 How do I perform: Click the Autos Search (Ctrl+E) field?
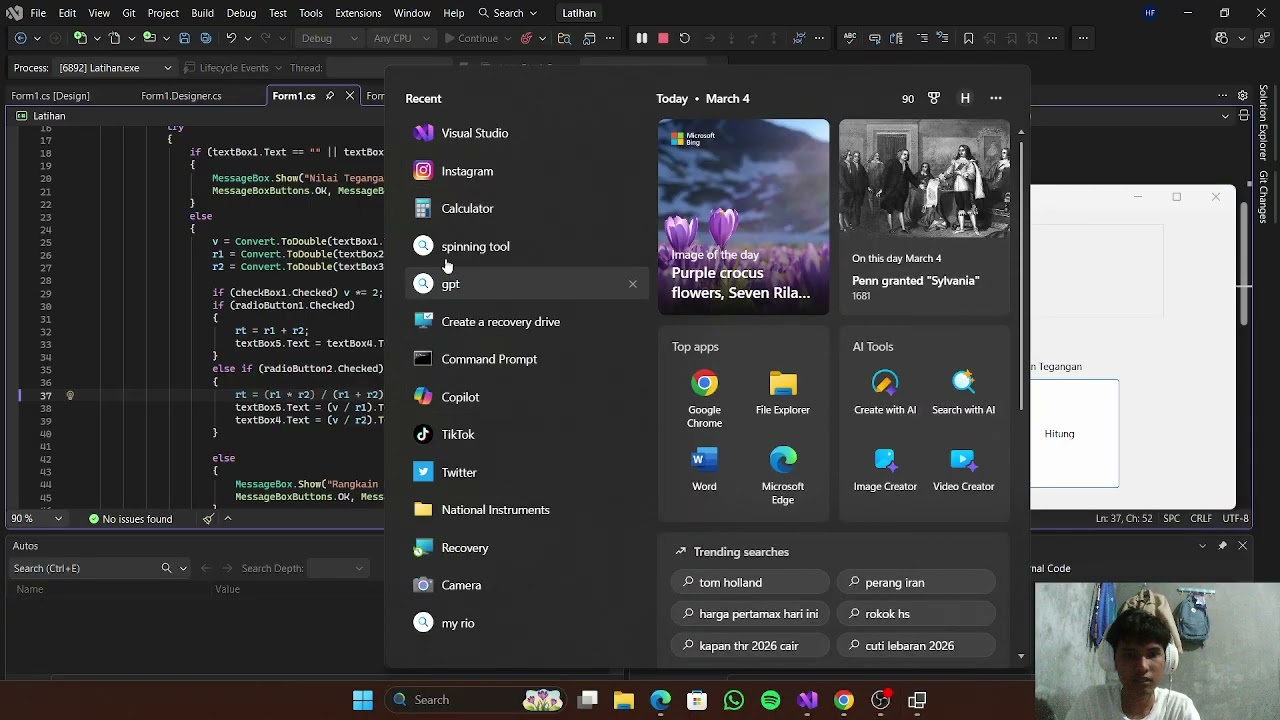85,568
